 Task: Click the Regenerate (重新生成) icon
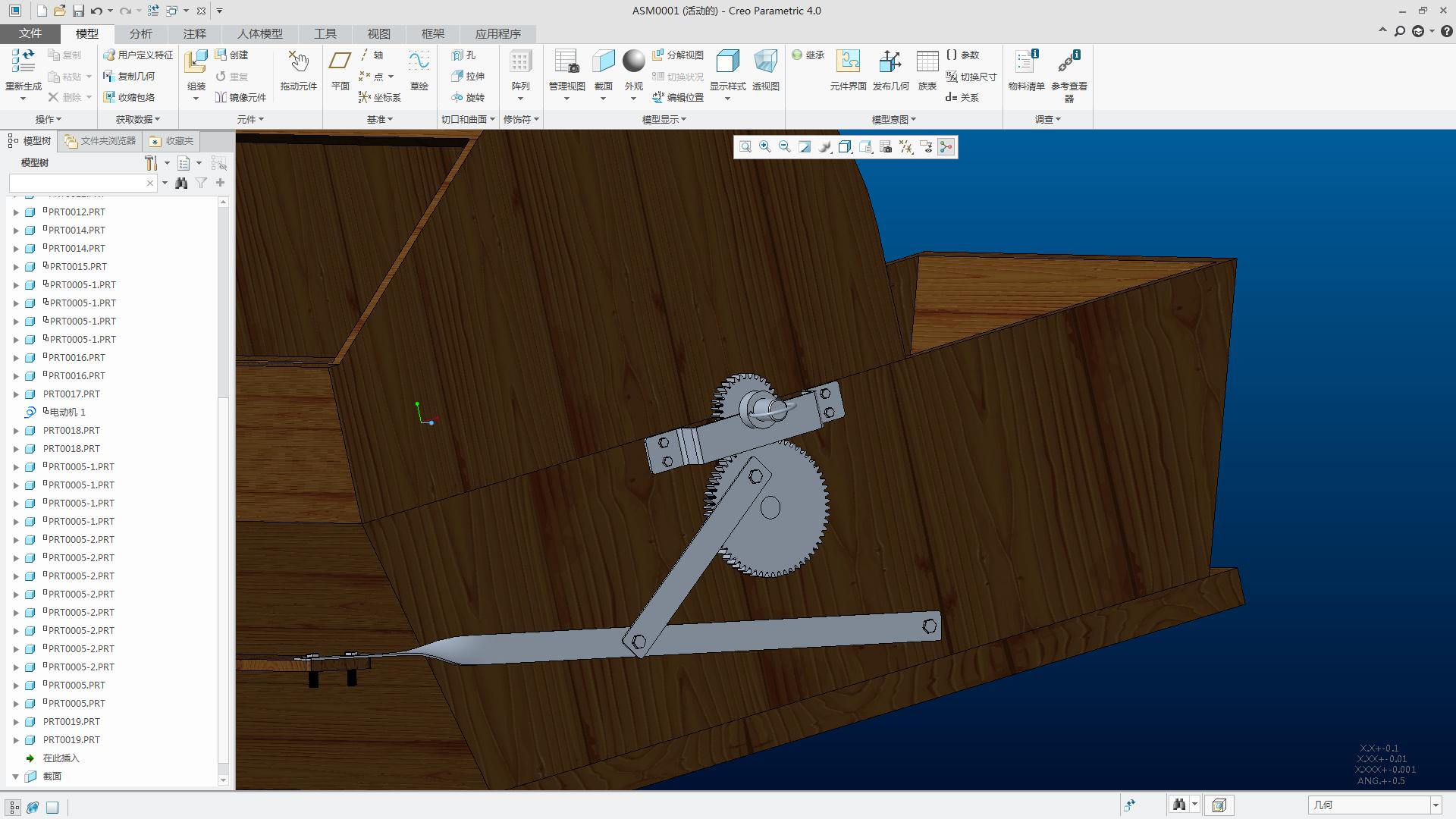(x=24, y=62)
